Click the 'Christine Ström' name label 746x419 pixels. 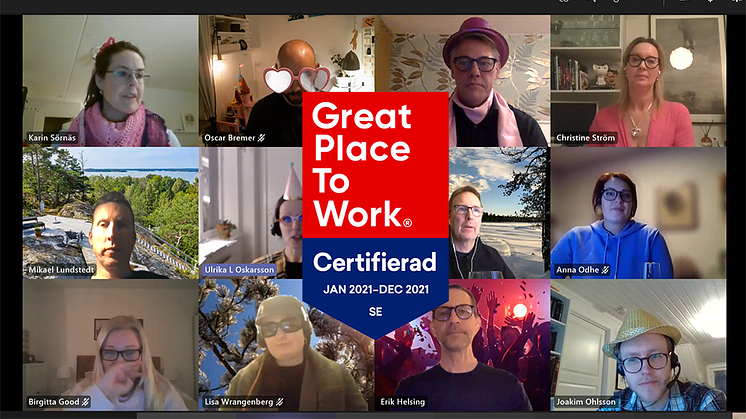(585, 138)
